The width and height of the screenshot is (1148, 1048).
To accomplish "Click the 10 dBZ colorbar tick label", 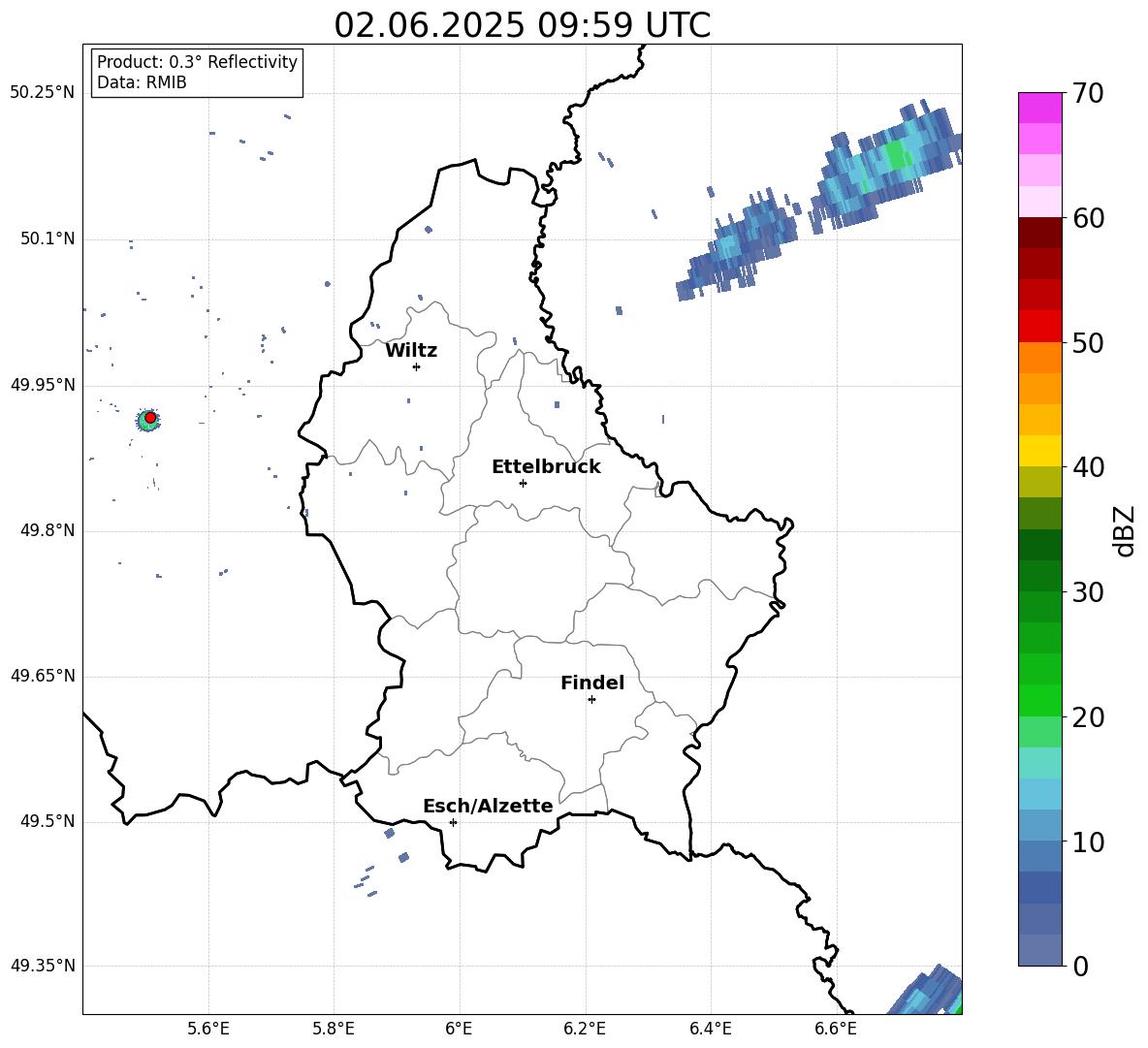I will point(1088,842).
